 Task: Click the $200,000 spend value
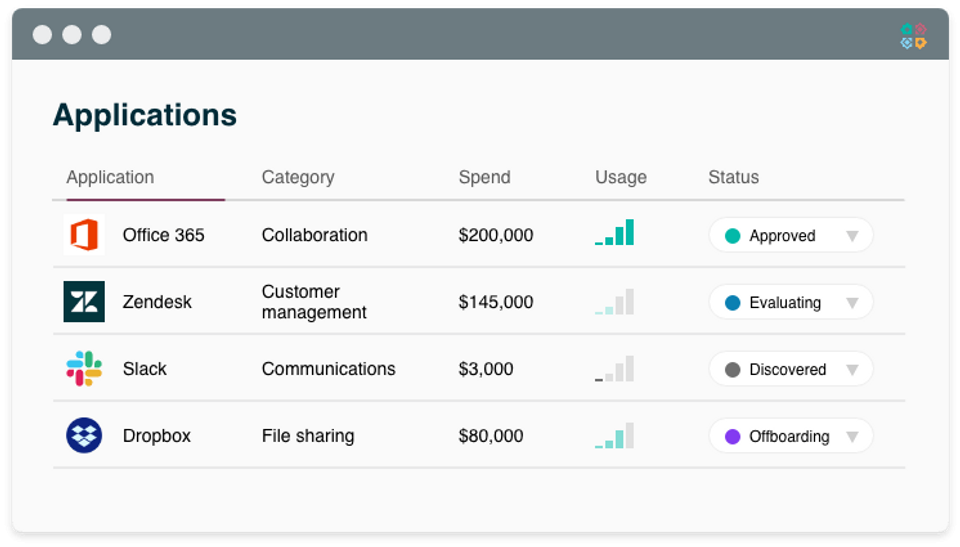click(496, 235)
